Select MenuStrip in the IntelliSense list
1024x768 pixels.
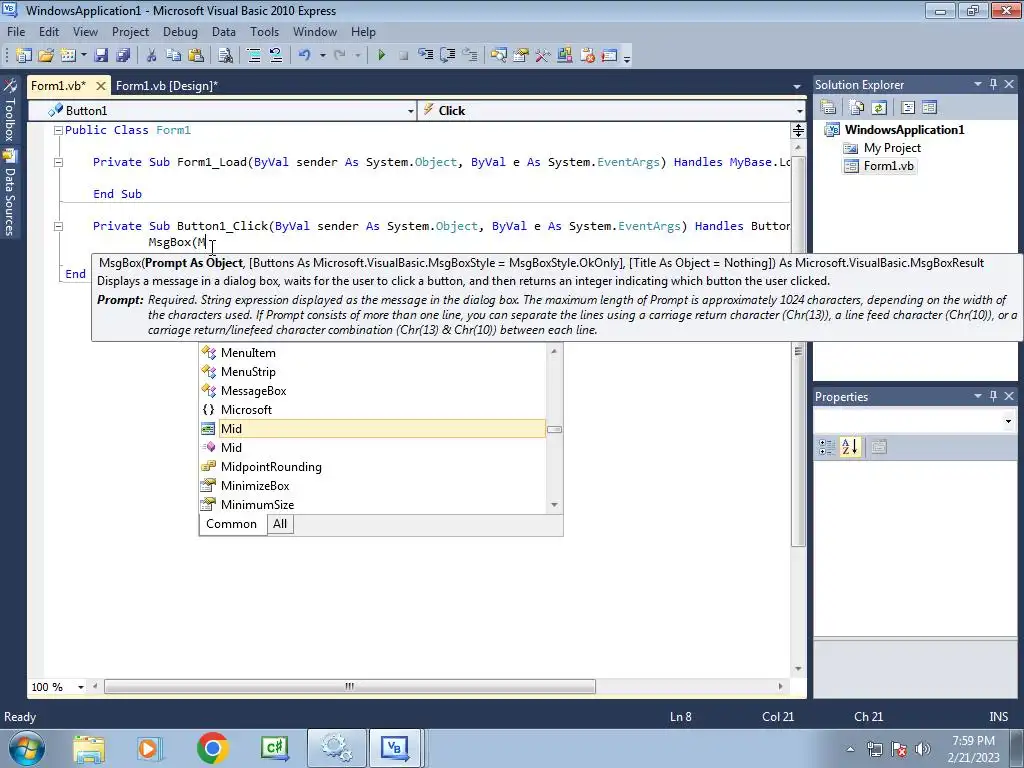pyautogui.click(x=373, y=372)
